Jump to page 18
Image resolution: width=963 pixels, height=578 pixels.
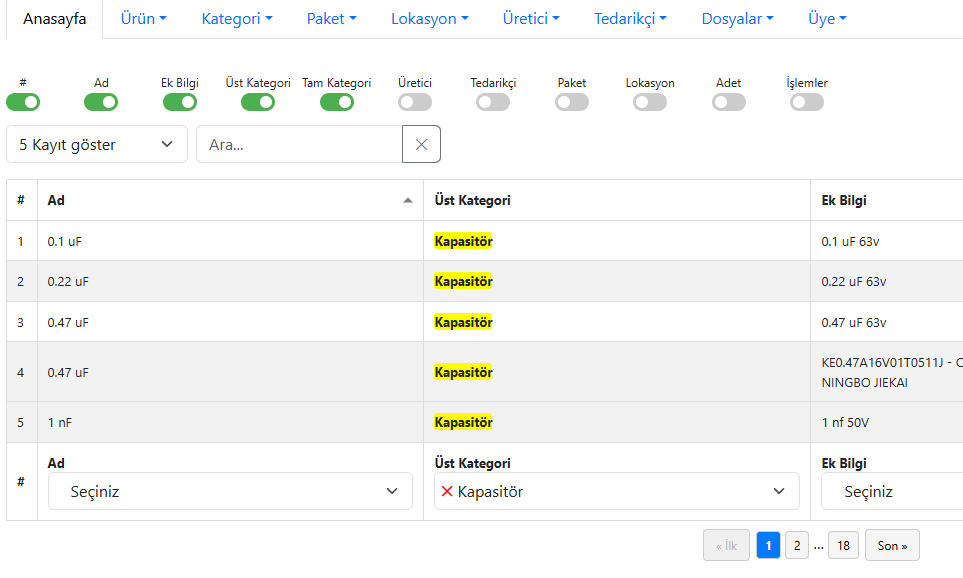(843, 545)
